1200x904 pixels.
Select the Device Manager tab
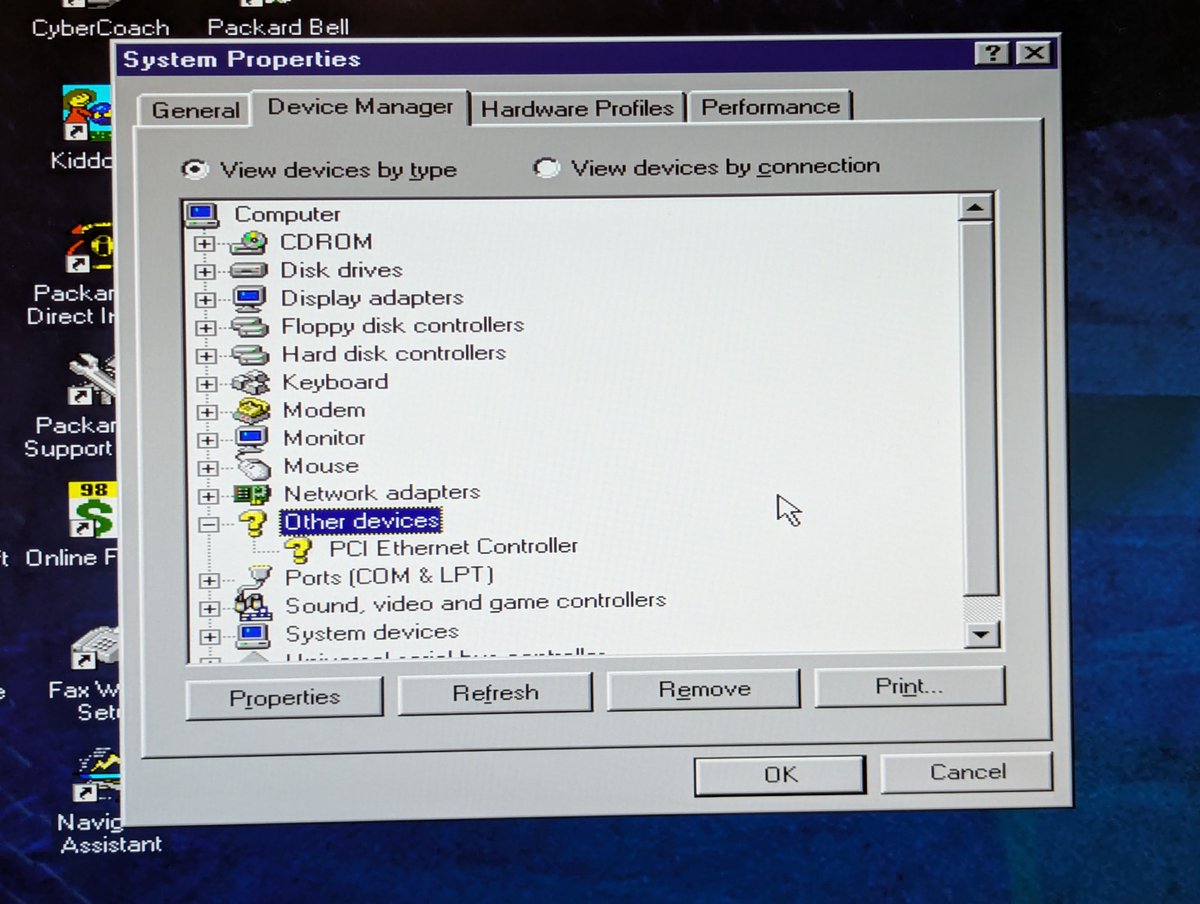[361, 107]
